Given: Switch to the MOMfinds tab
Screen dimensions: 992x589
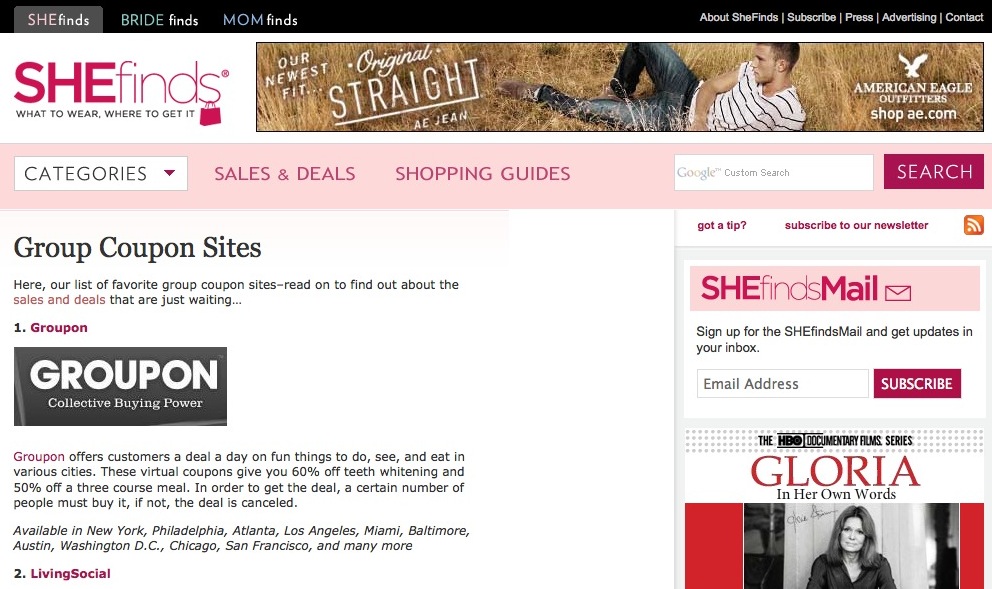Looking at the screenshot, I should [x=260, y=20].
